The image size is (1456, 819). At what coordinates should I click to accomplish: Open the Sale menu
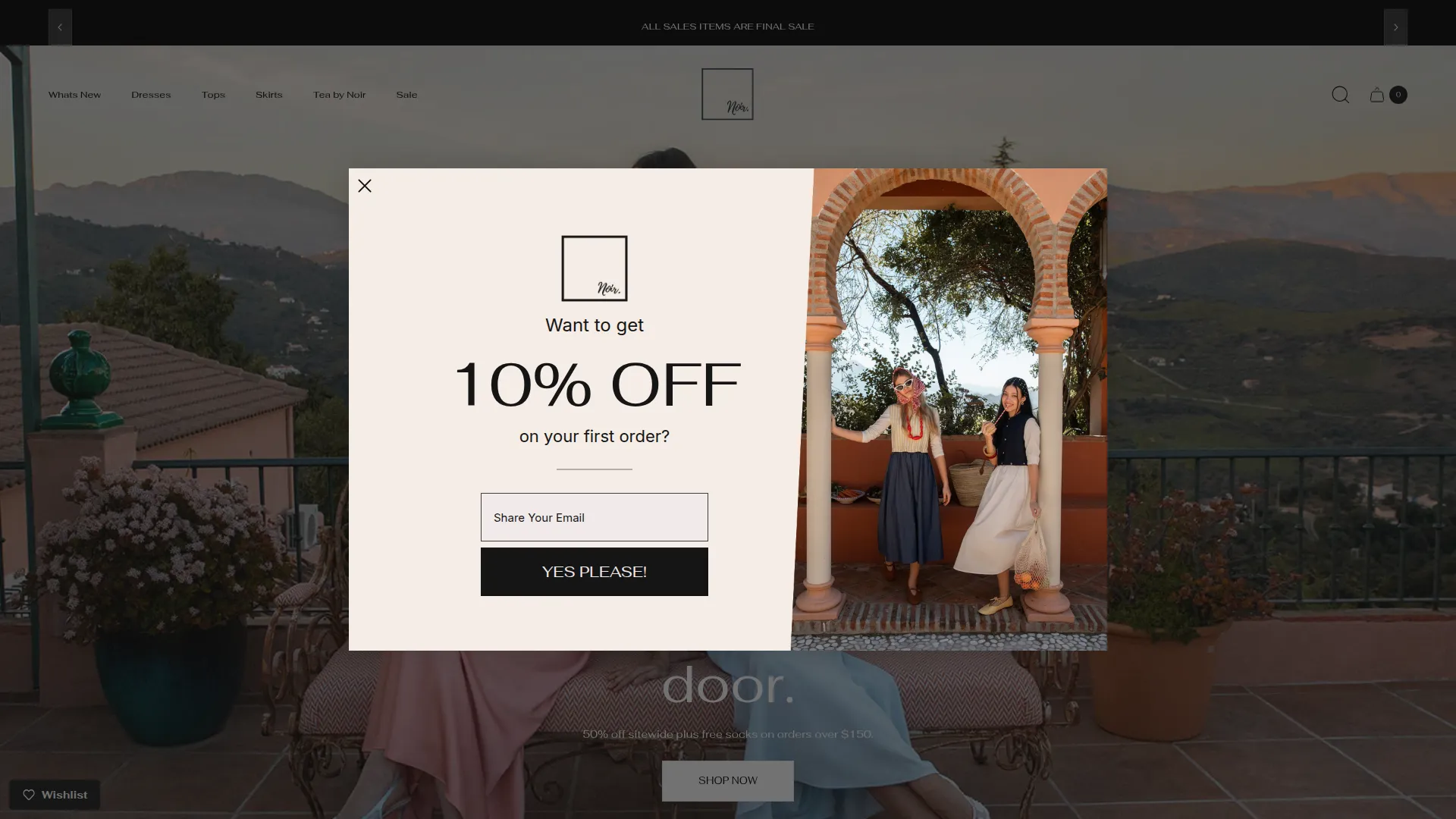point(406,95)
